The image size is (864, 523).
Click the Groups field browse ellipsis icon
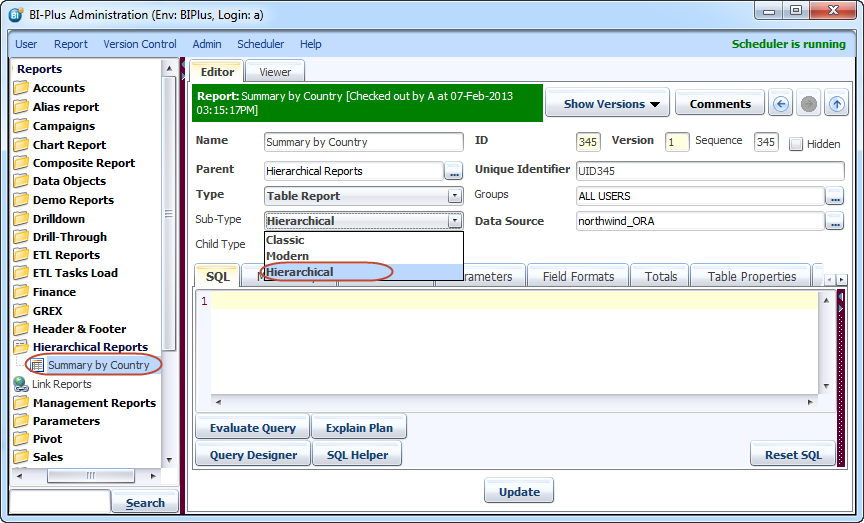tap(834, 196)
